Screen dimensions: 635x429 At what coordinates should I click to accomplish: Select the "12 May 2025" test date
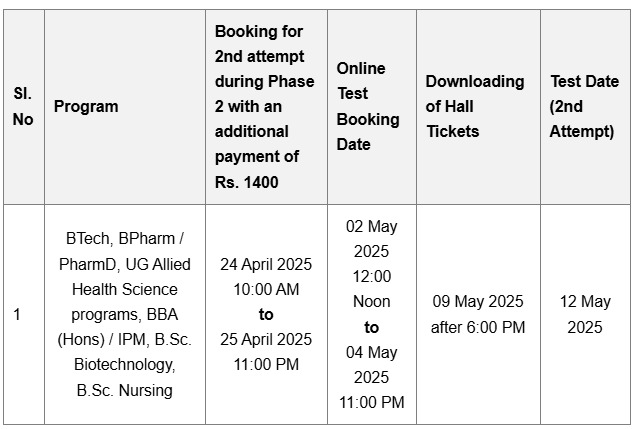click(585, 314)
